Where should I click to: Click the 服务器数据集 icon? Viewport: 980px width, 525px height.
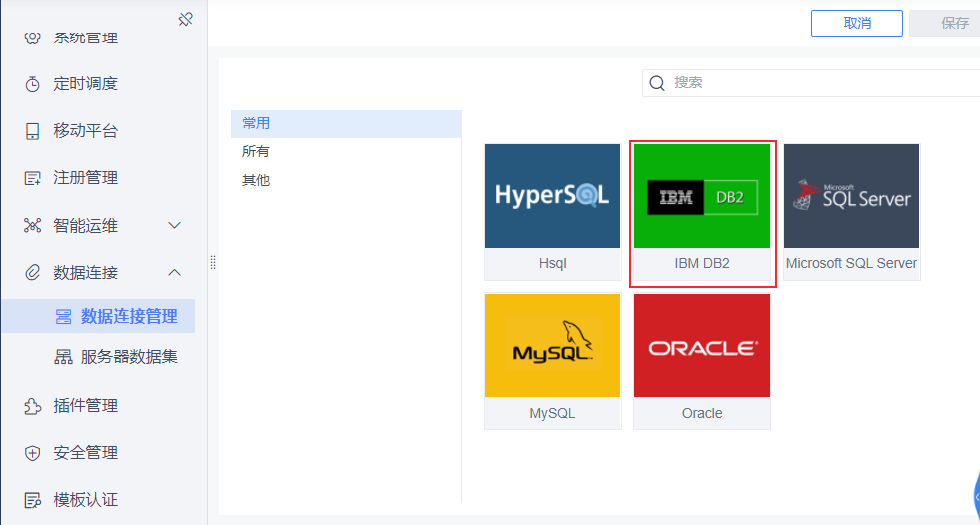coord(63,358)
